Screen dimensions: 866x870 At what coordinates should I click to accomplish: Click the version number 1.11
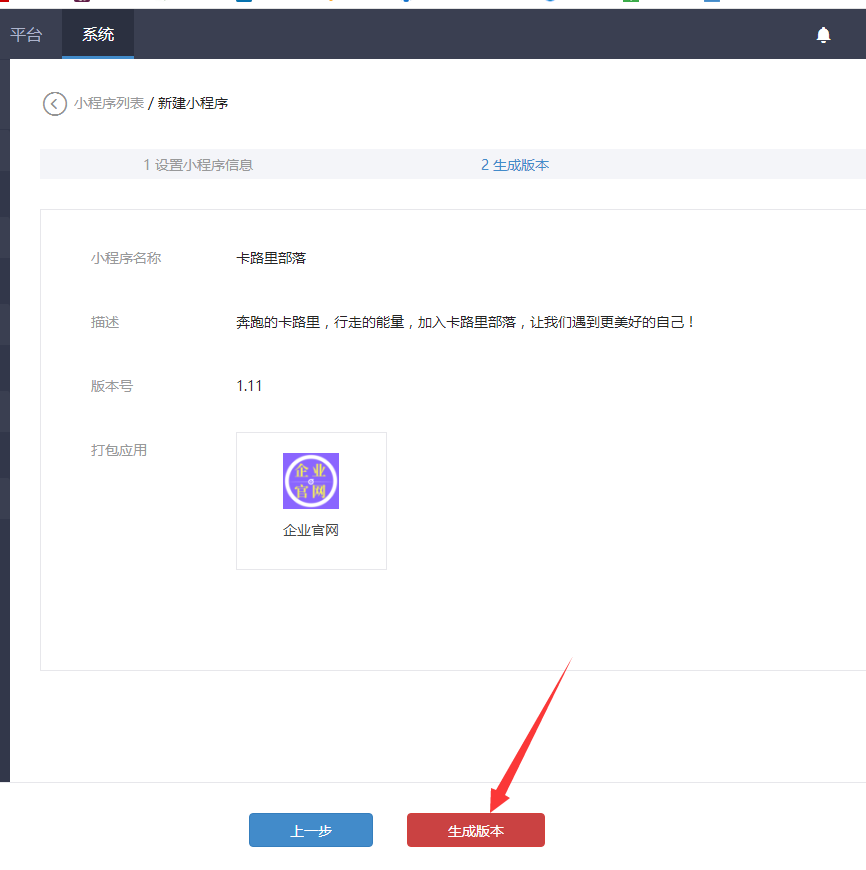pyautogui.click(x=249, y=386)
